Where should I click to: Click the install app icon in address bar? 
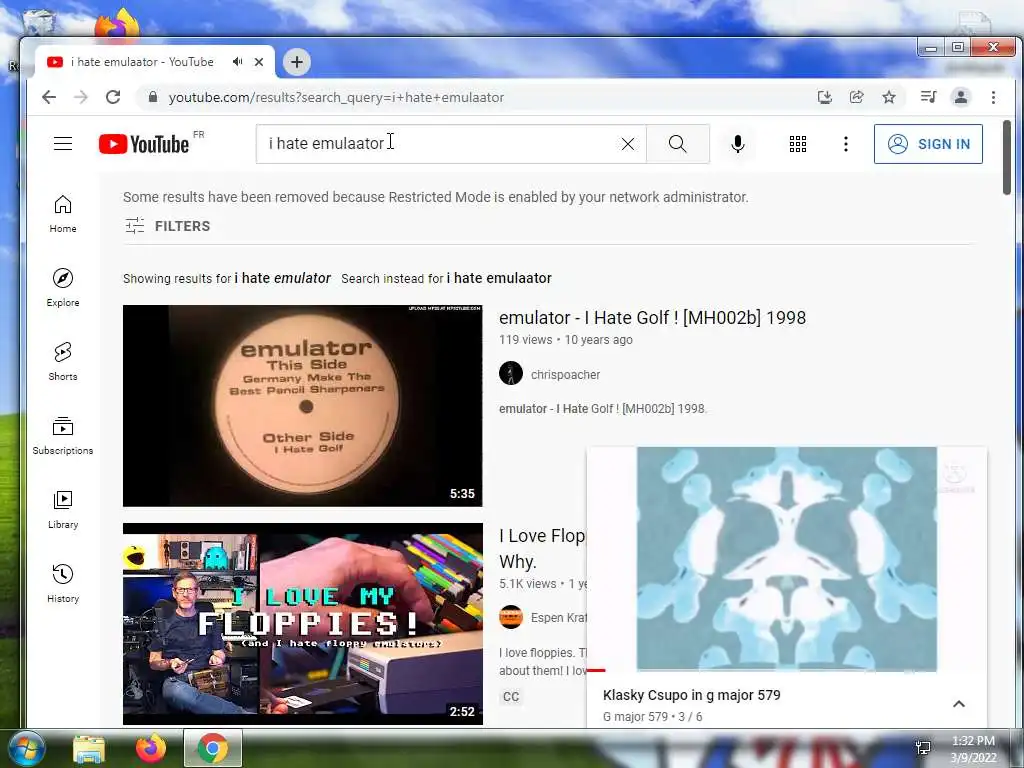(x=825, y=97)
